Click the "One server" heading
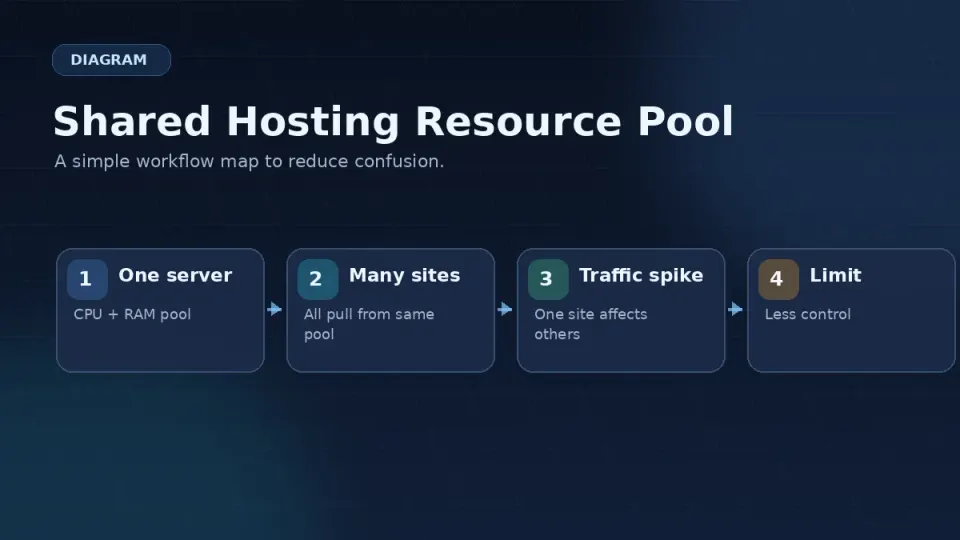This screenshot has width=960, height=540. [175, 276]
